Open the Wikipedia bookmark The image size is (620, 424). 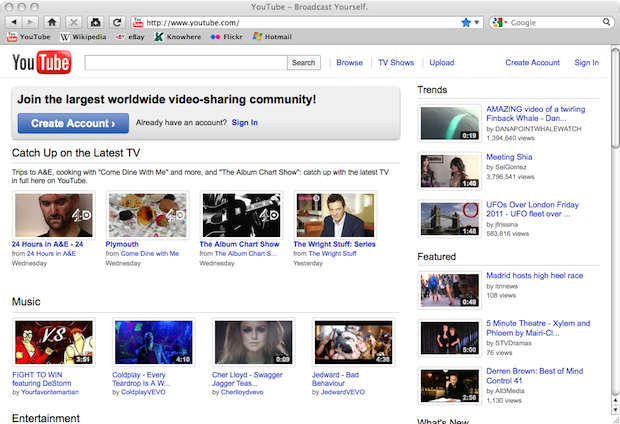click(x=83, y=37)
